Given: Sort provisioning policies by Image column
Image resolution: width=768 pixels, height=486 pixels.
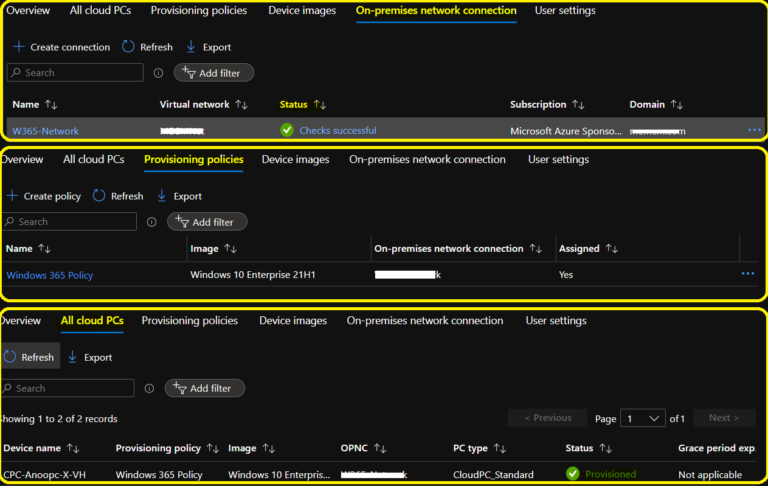Looking at the screenshot, I should 230,248.
